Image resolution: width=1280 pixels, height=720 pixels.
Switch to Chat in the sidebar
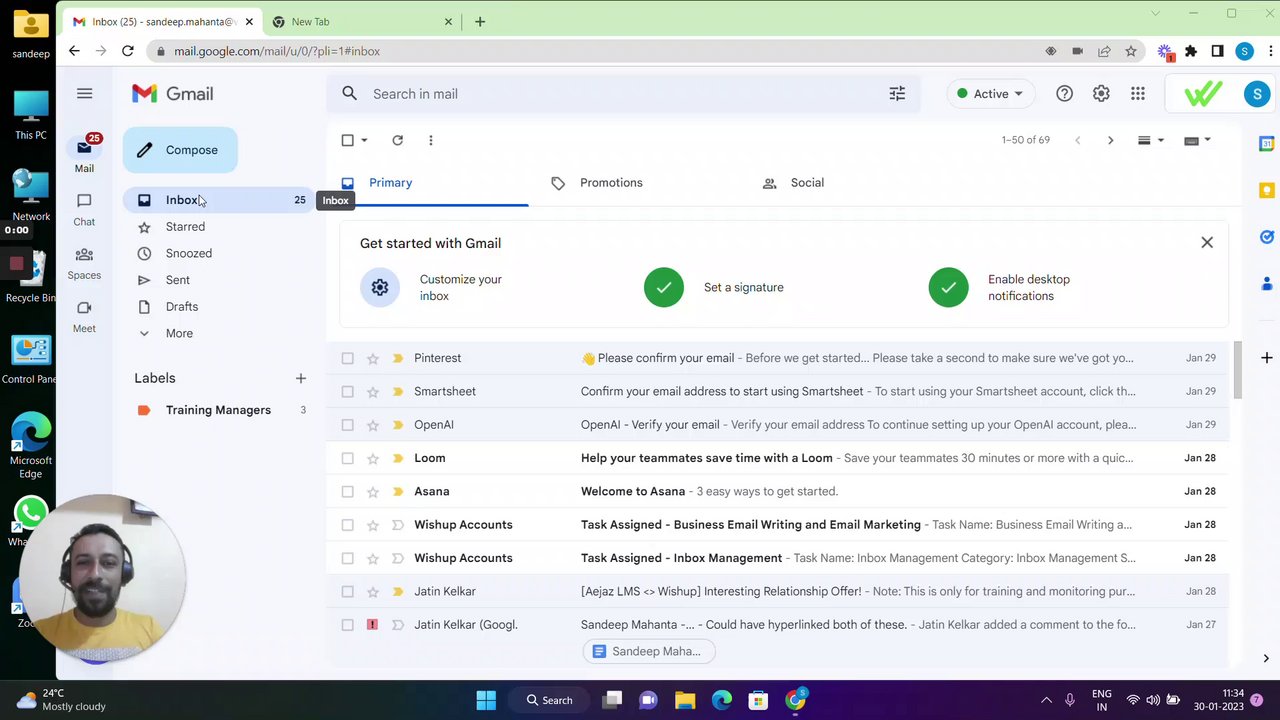[x=84, y=209]
